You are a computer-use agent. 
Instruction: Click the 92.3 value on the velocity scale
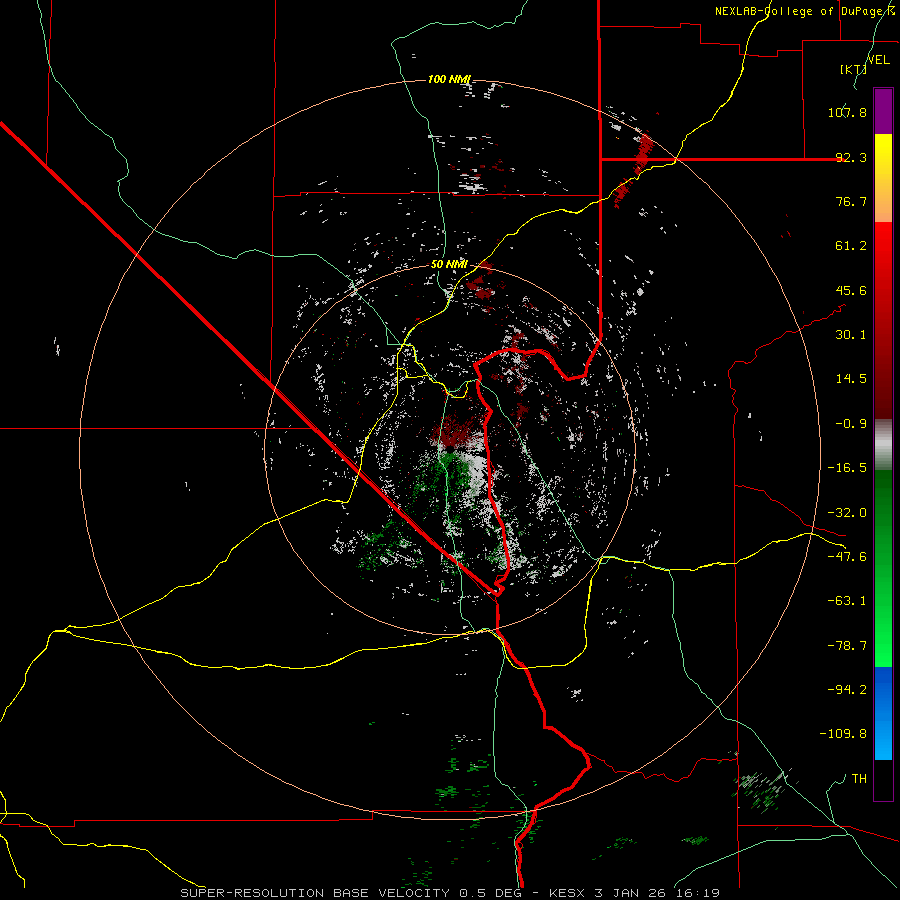pyautogui.click(x=851, y=157)
